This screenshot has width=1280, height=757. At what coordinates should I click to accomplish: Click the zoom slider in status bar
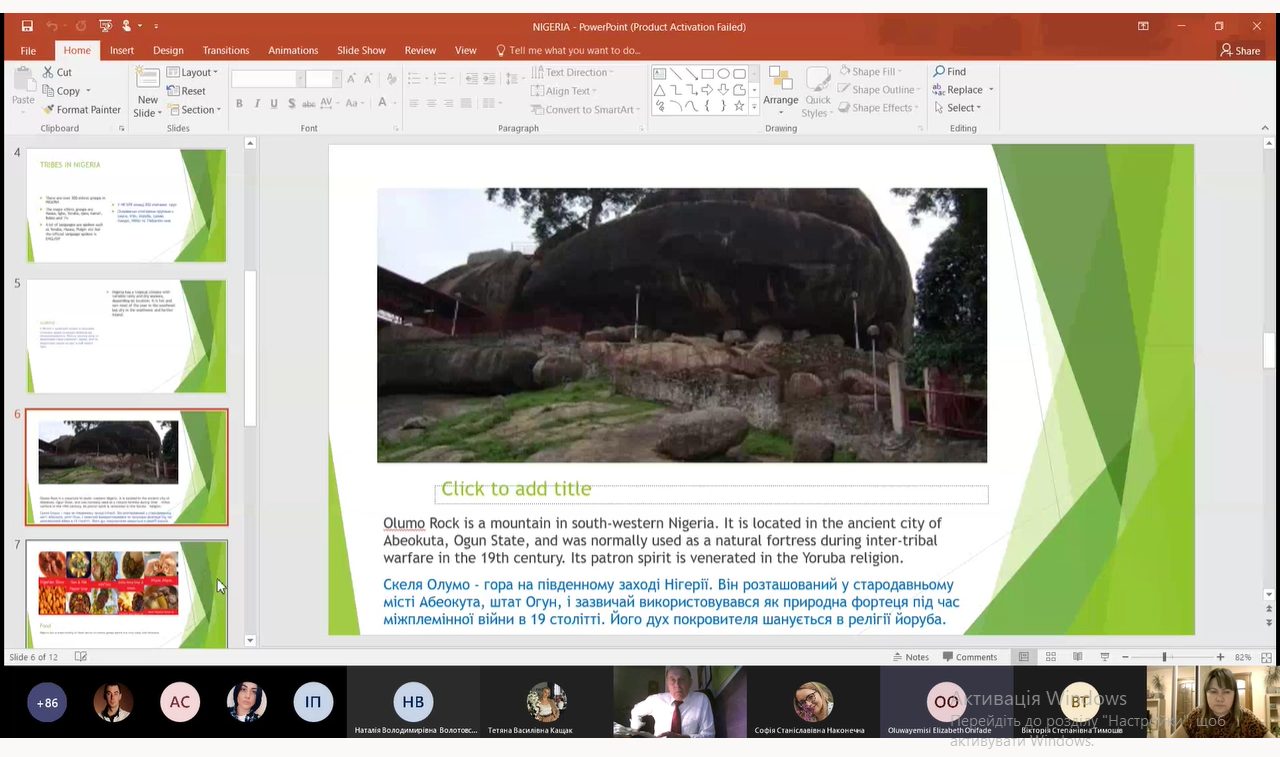coord(1164,657)
